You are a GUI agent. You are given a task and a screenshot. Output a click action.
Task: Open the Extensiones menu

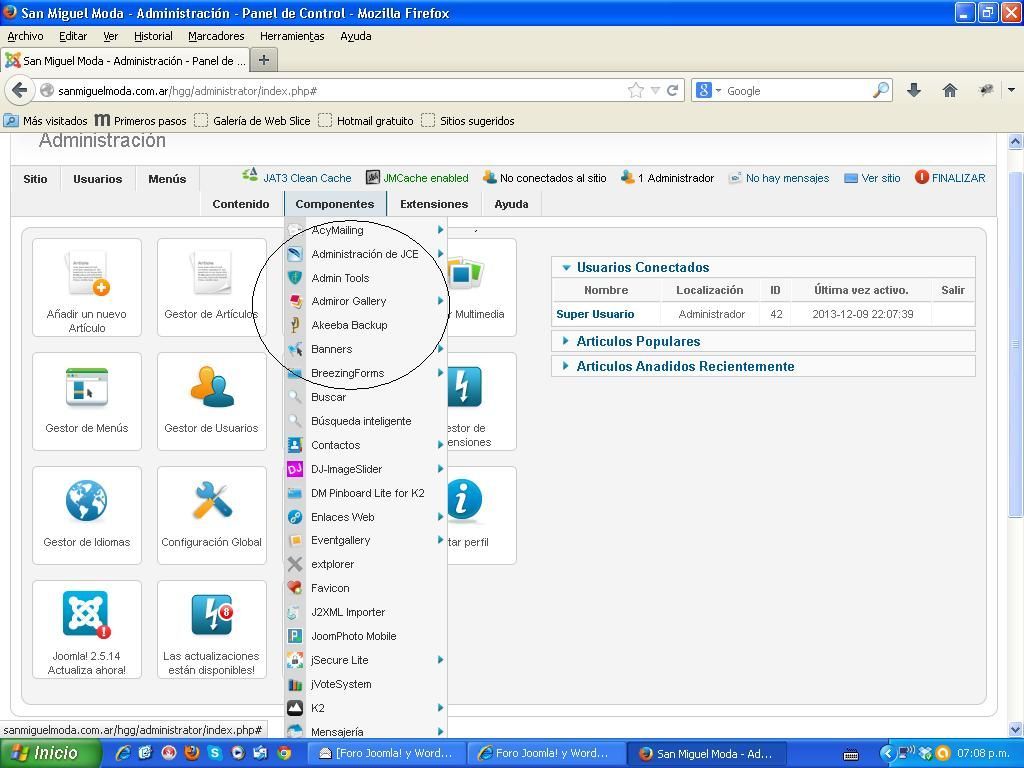(x=434, y=204)
